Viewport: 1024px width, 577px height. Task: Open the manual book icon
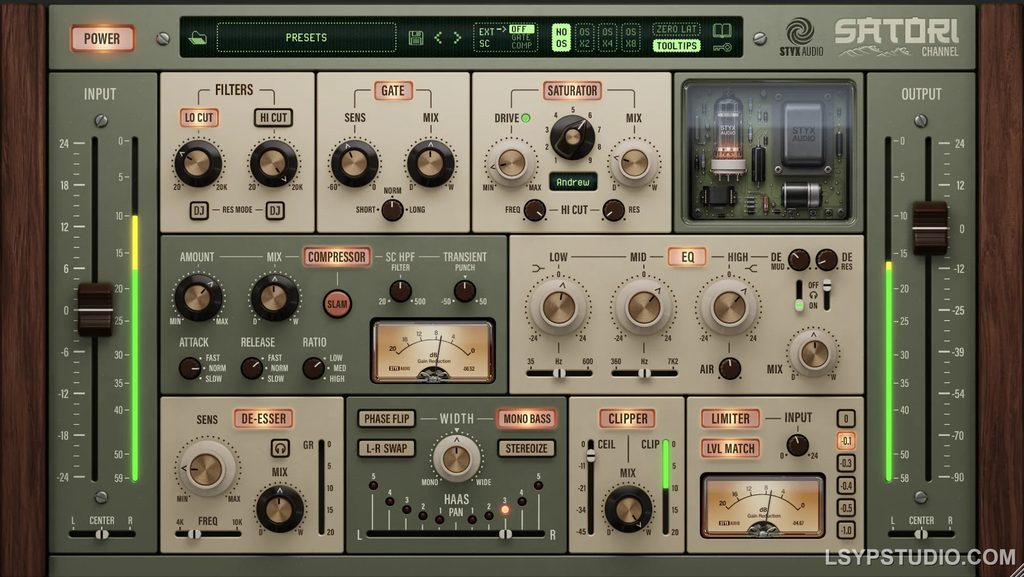(722, 30)
